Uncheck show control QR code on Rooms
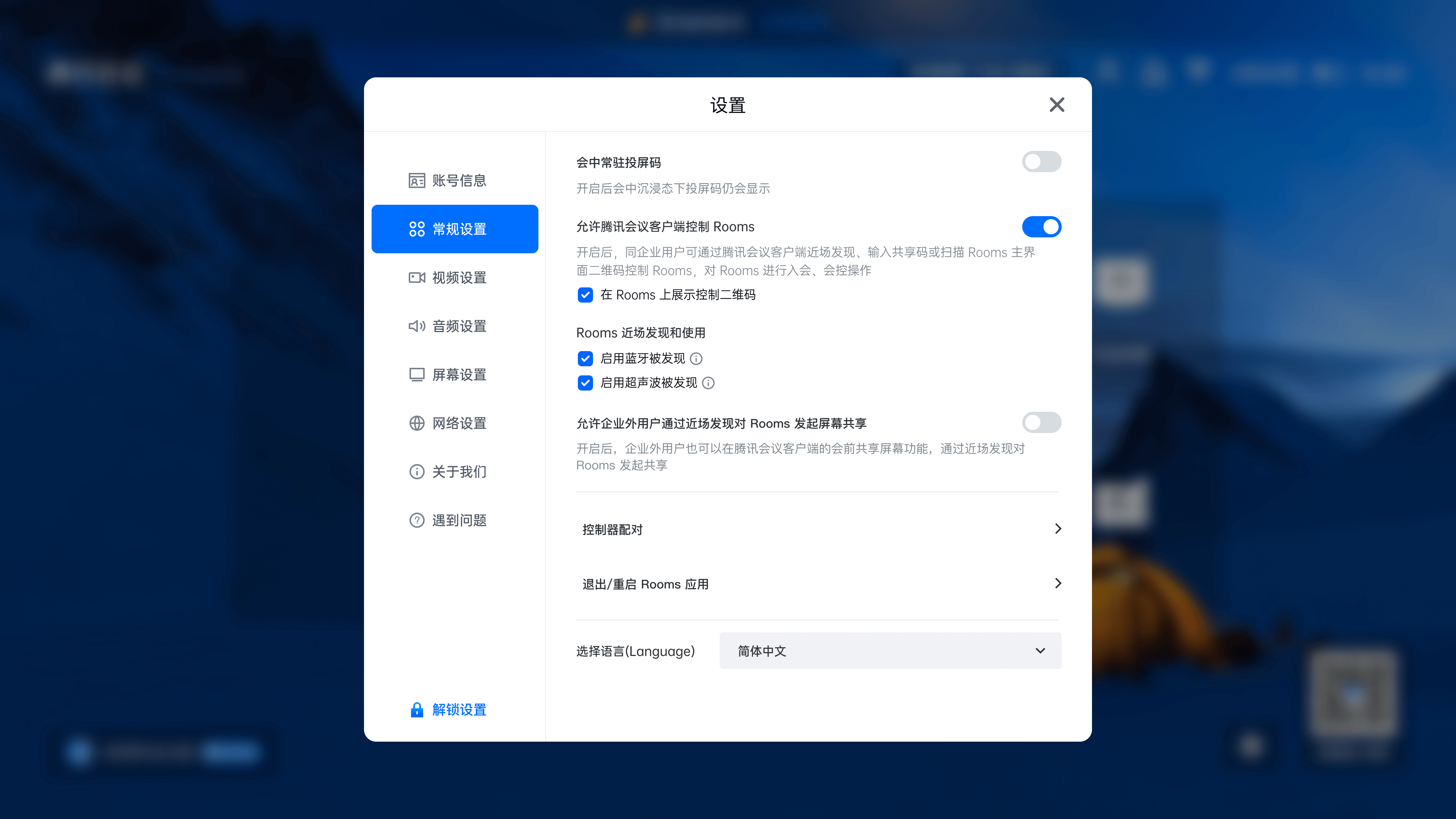This screenshot has width=1456, height=819. pos(585,295)
